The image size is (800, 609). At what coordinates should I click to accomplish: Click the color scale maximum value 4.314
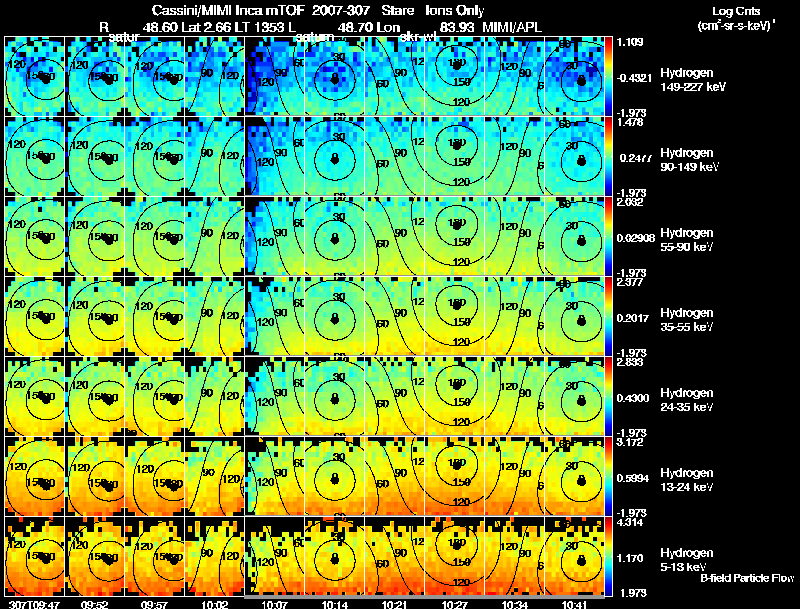pos(630,523)
